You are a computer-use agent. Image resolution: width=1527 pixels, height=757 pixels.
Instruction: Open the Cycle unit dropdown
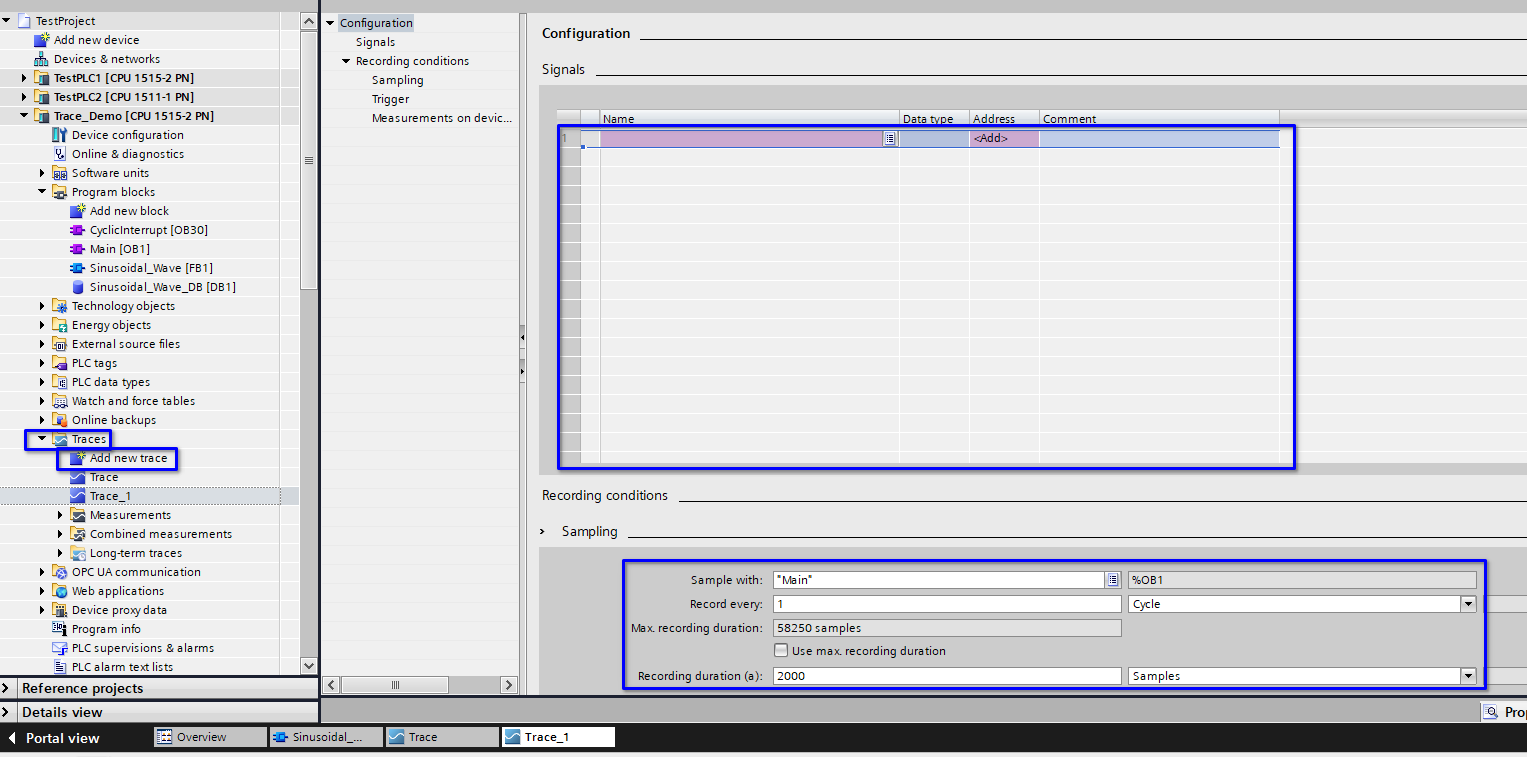click(1468, 604)
